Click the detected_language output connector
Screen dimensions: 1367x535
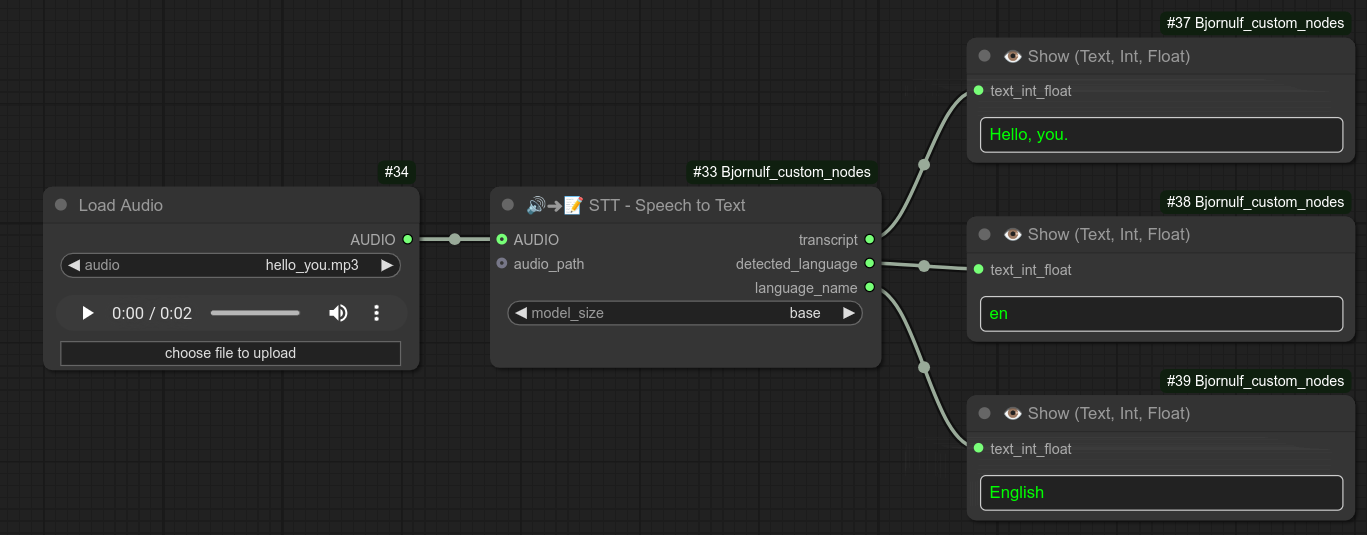(x=870, y=264)
